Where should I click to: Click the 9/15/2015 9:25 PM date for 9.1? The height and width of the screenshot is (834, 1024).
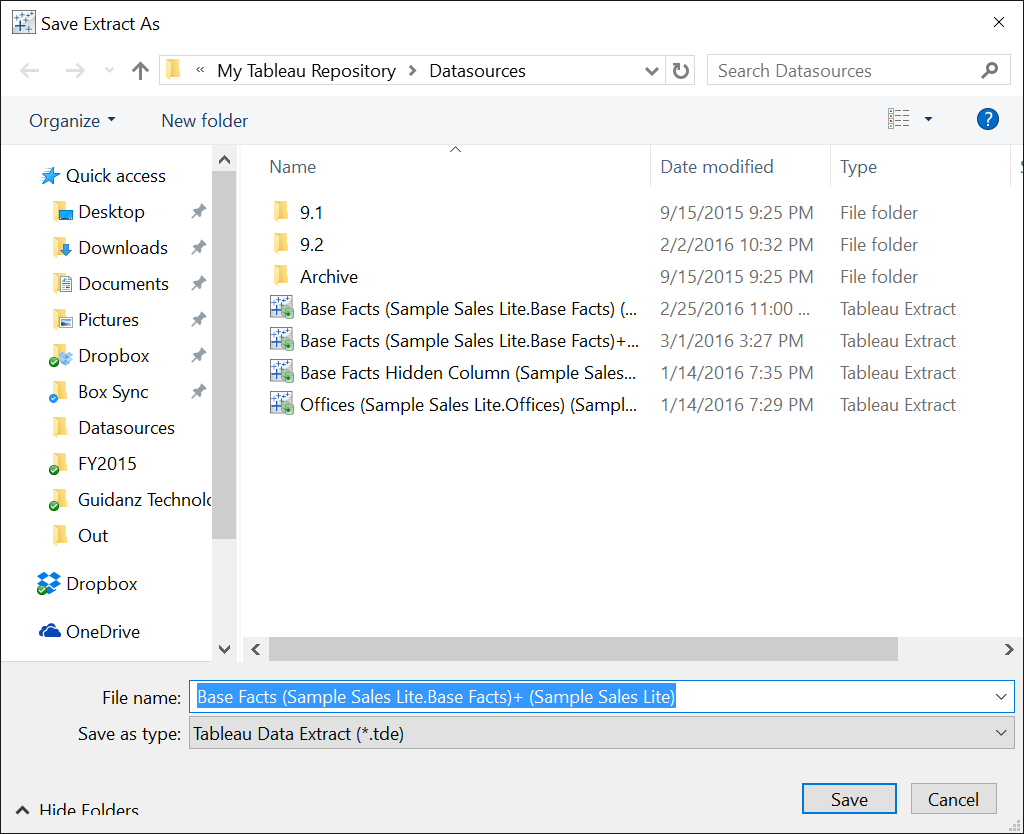click(x=737, y=212)
